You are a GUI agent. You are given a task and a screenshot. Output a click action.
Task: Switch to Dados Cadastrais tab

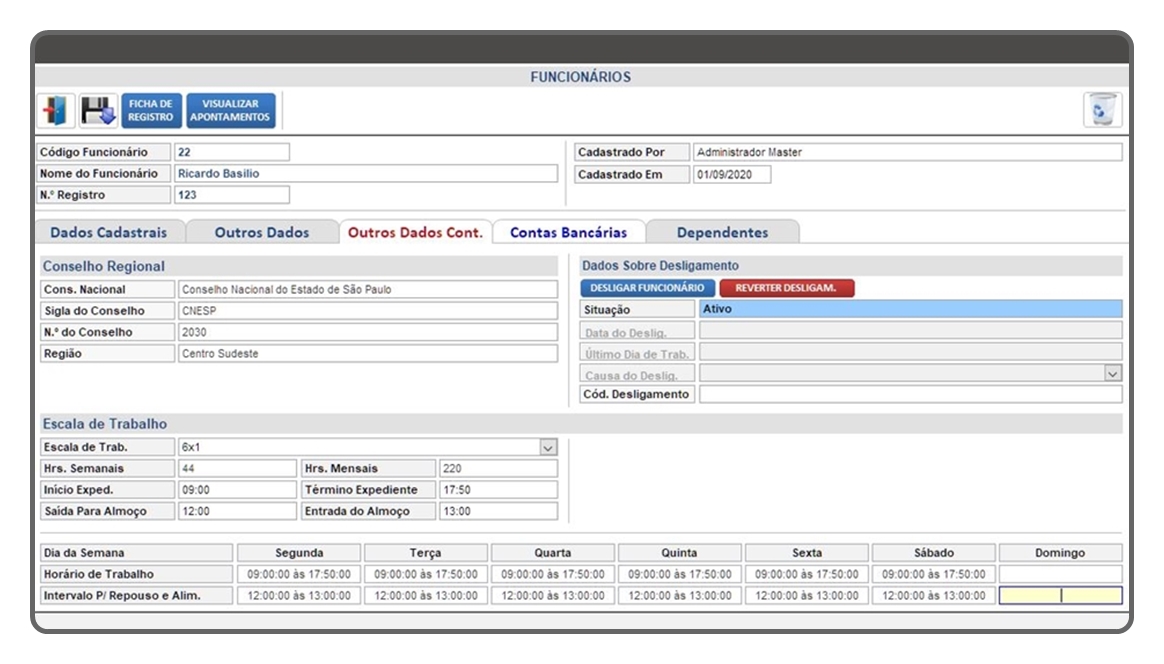(109, 232)
